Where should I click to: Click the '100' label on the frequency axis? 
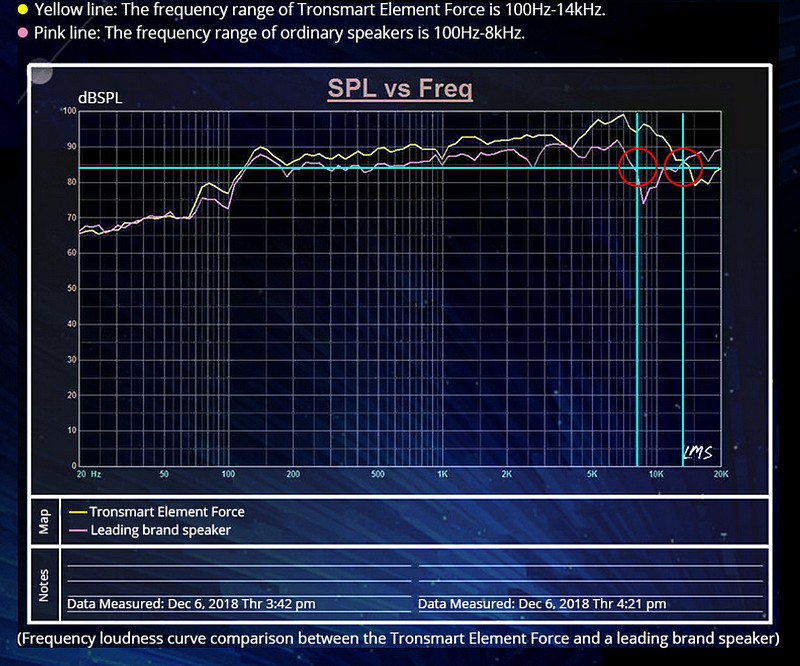[x=228, y=474]
